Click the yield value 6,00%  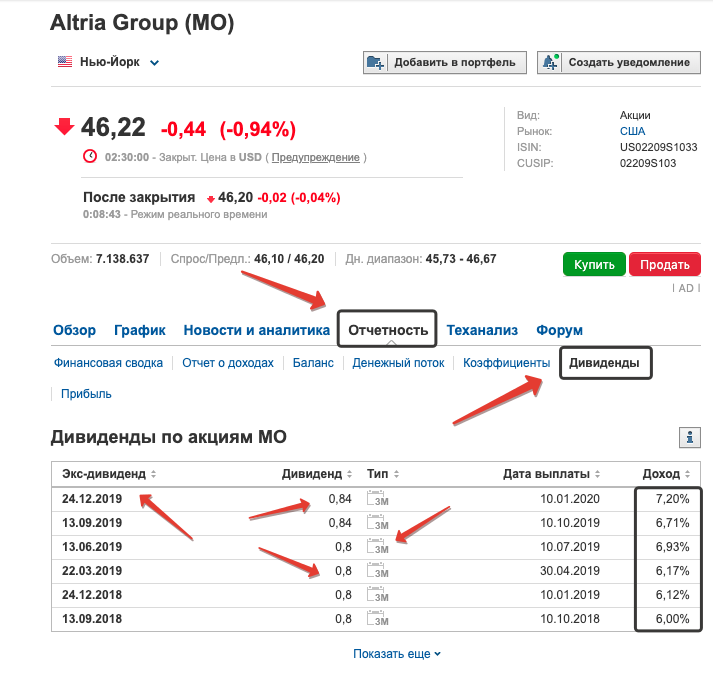[673, 619]
